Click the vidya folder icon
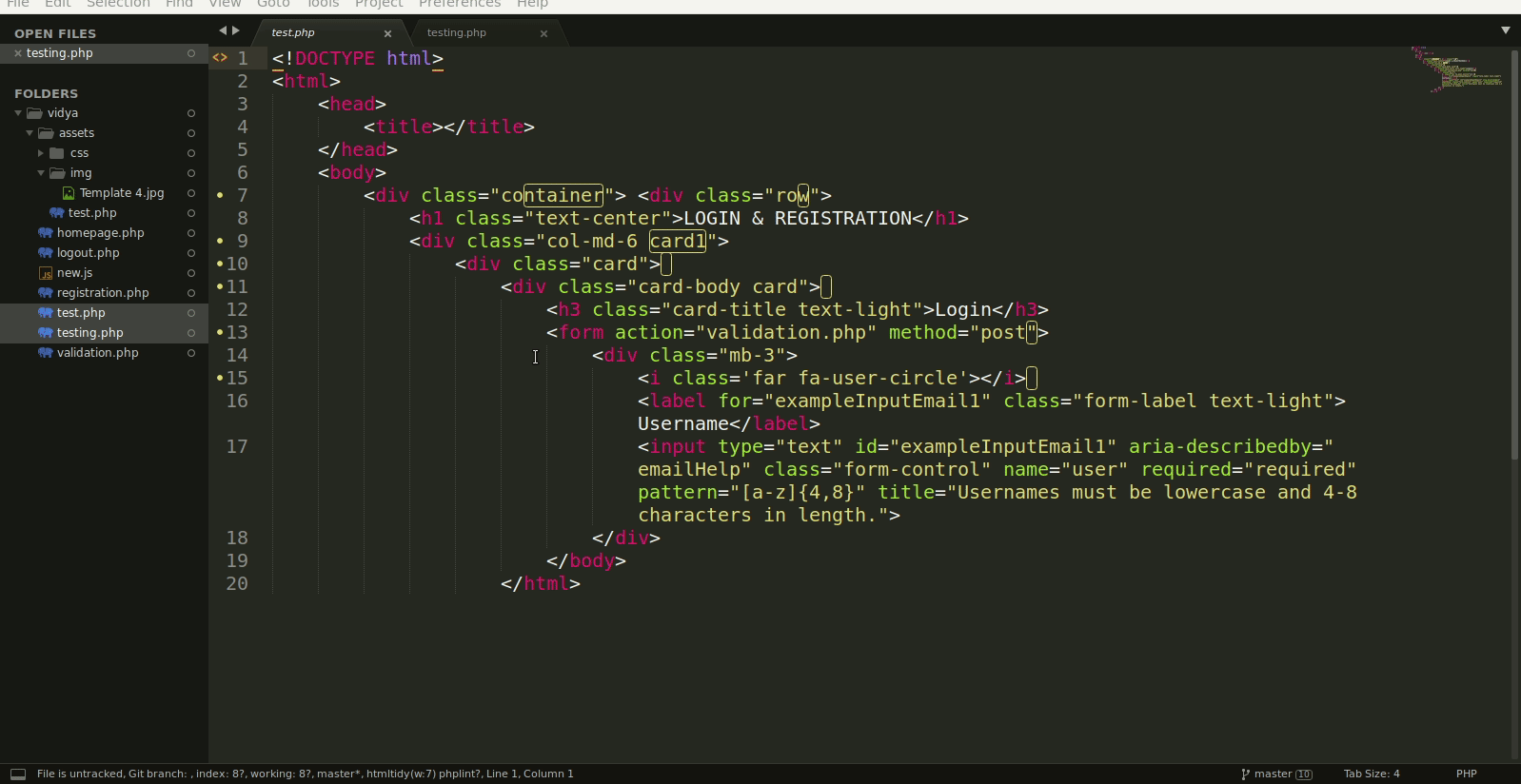1521x784 pixels. pos(35,113)
